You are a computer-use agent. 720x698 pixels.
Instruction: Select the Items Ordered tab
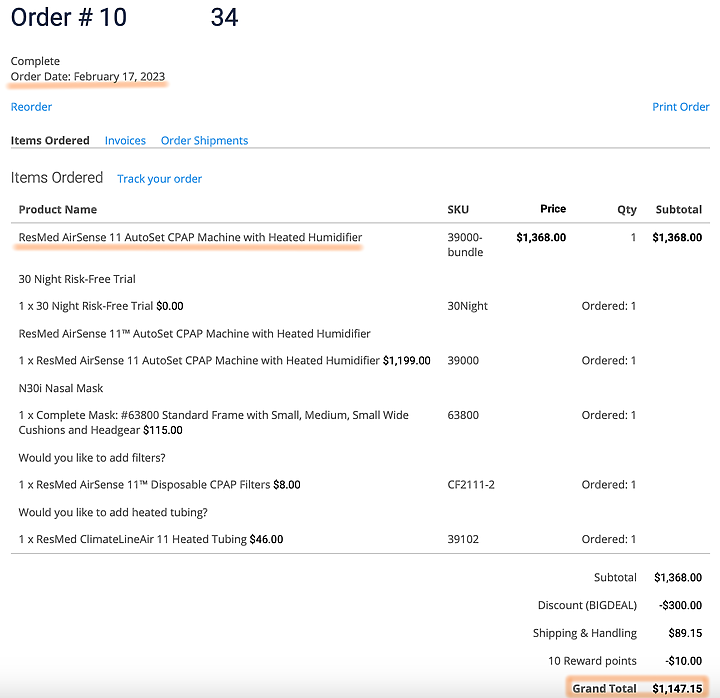[50, 141]
